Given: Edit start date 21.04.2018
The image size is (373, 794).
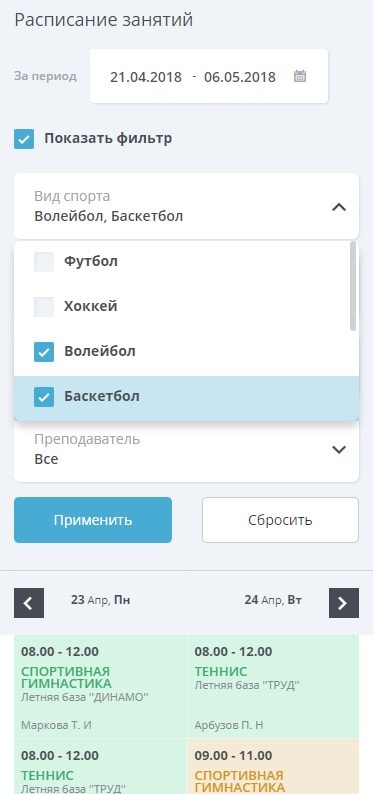Looking at the screenshot, I should pyautogui.click(x=146, y=77).
